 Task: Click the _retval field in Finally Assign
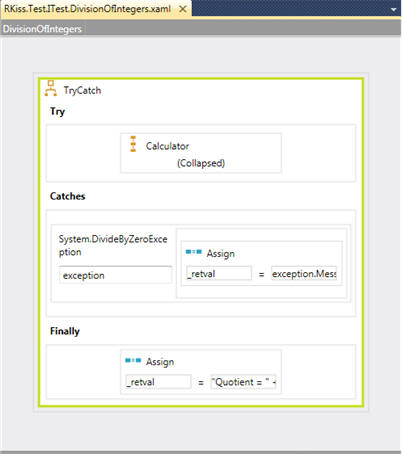tap(158, 382)
